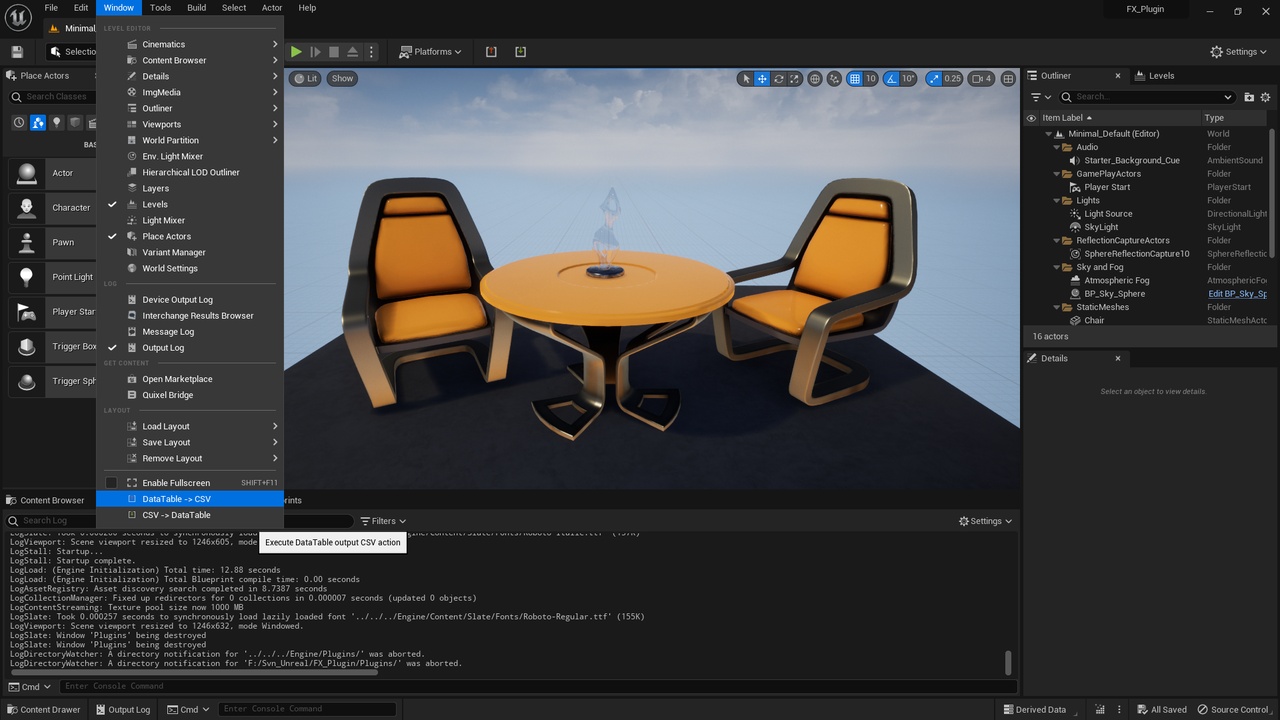Open the editor Settings dropdown top right

click(1238, 52)
